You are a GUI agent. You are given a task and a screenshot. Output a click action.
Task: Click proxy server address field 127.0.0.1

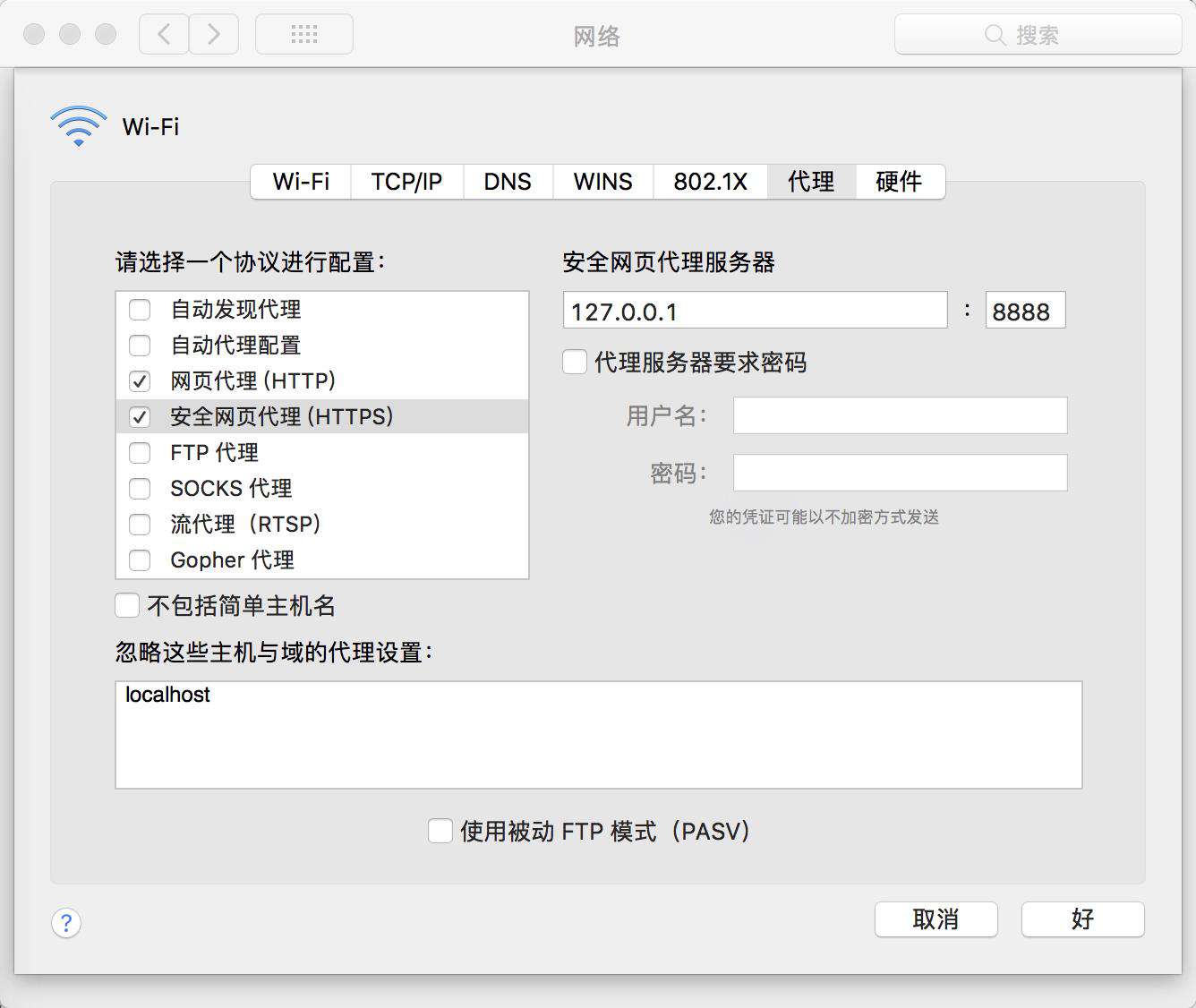755,310
